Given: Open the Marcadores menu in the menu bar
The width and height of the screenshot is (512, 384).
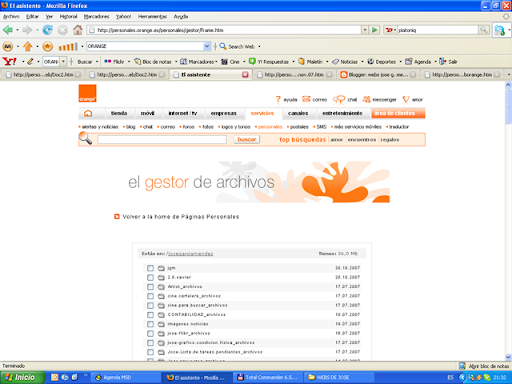Looking at the screenshot, I should 96,16.
